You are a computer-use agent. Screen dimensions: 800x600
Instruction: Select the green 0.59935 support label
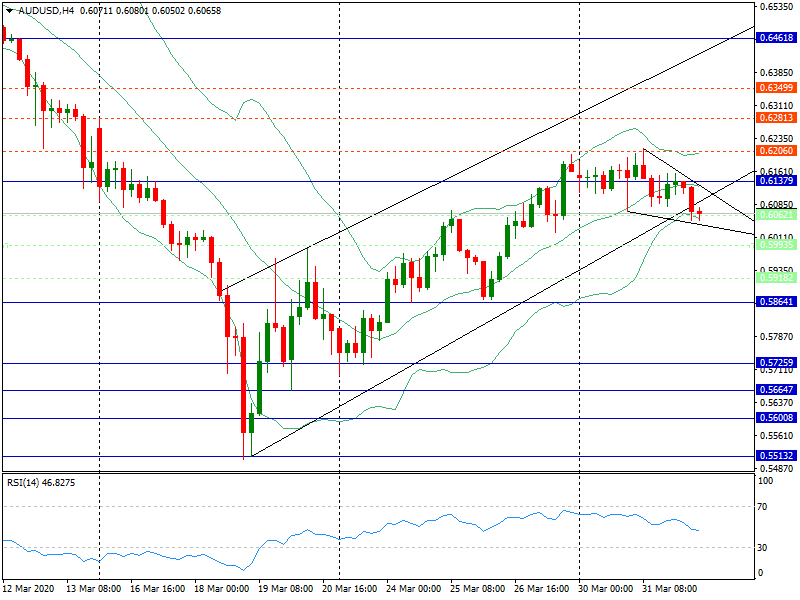point(776,245)
